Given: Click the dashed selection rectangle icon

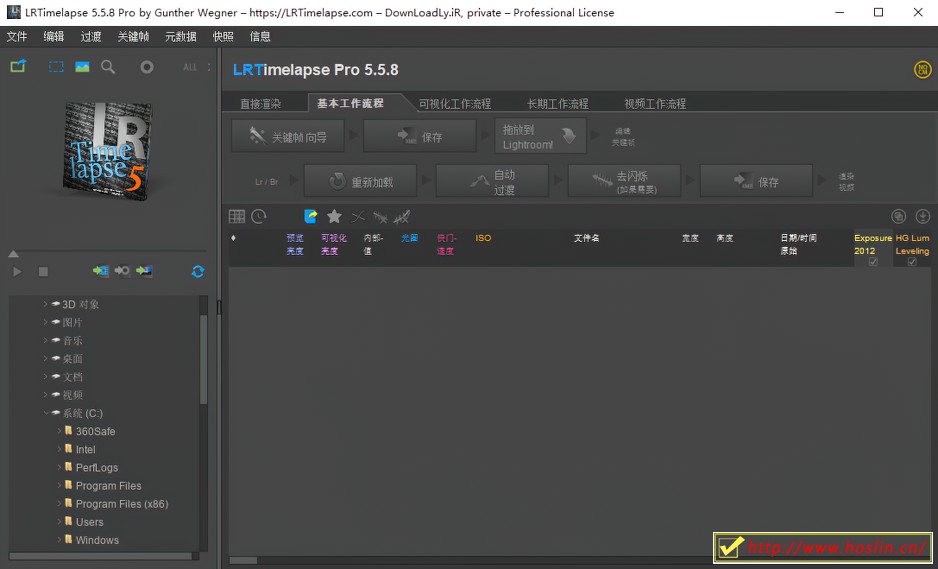Looking at the screenshot, I should pyautogui.click(x=56, y=67).
